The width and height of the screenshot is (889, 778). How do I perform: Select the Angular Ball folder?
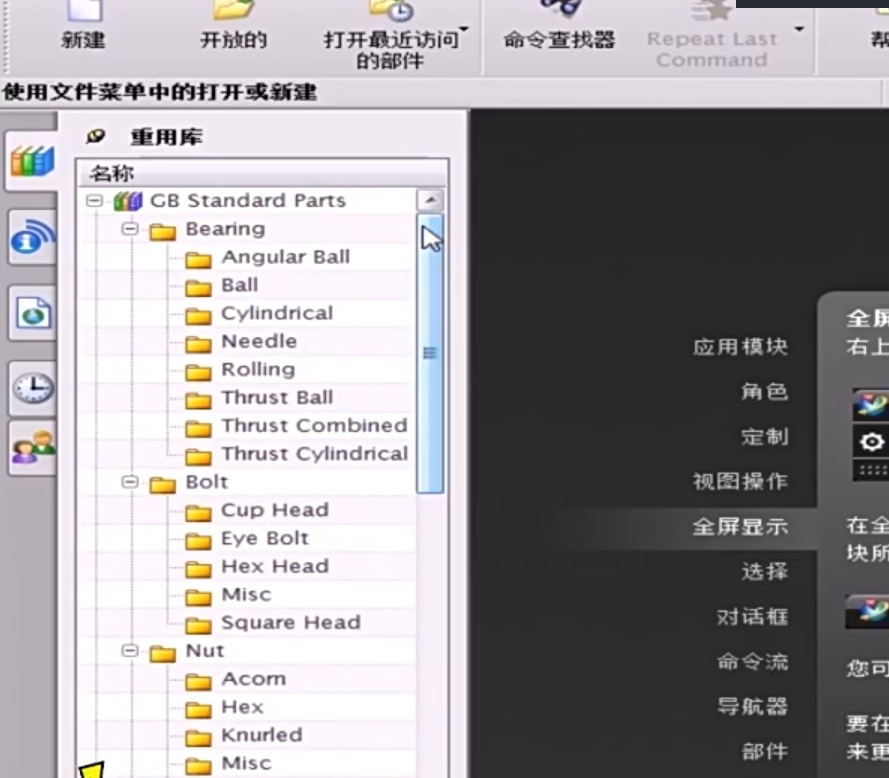[285, 257]
